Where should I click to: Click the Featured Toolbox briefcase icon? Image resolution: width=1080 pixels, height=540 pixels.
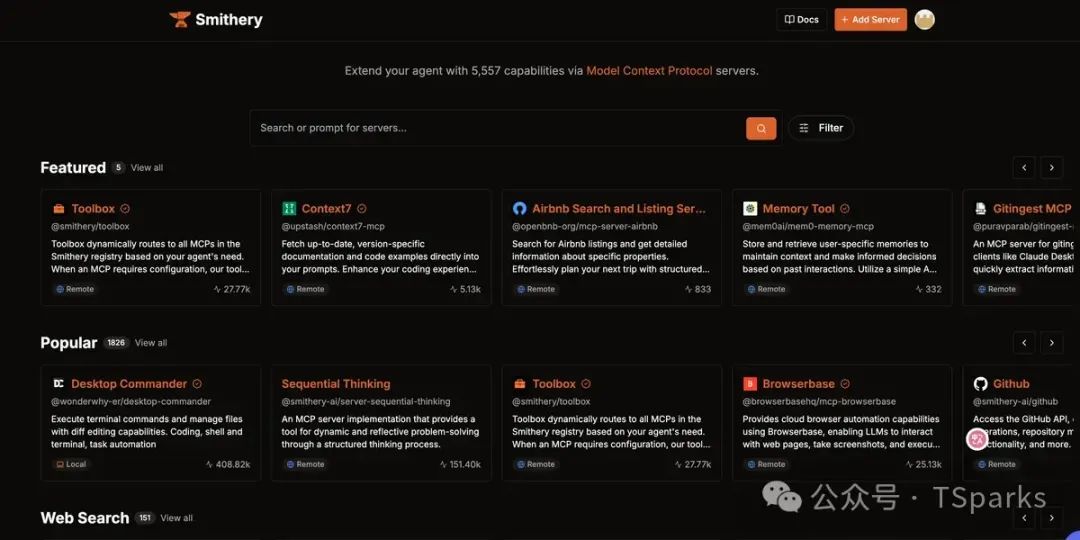click(59, 209)
